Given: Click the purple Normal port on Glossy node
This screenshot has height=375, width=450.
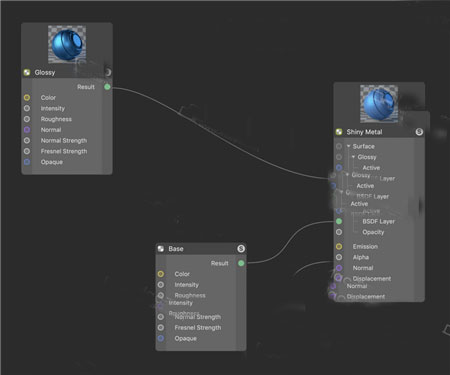Looking at the screenshot, I should [27, 130].
